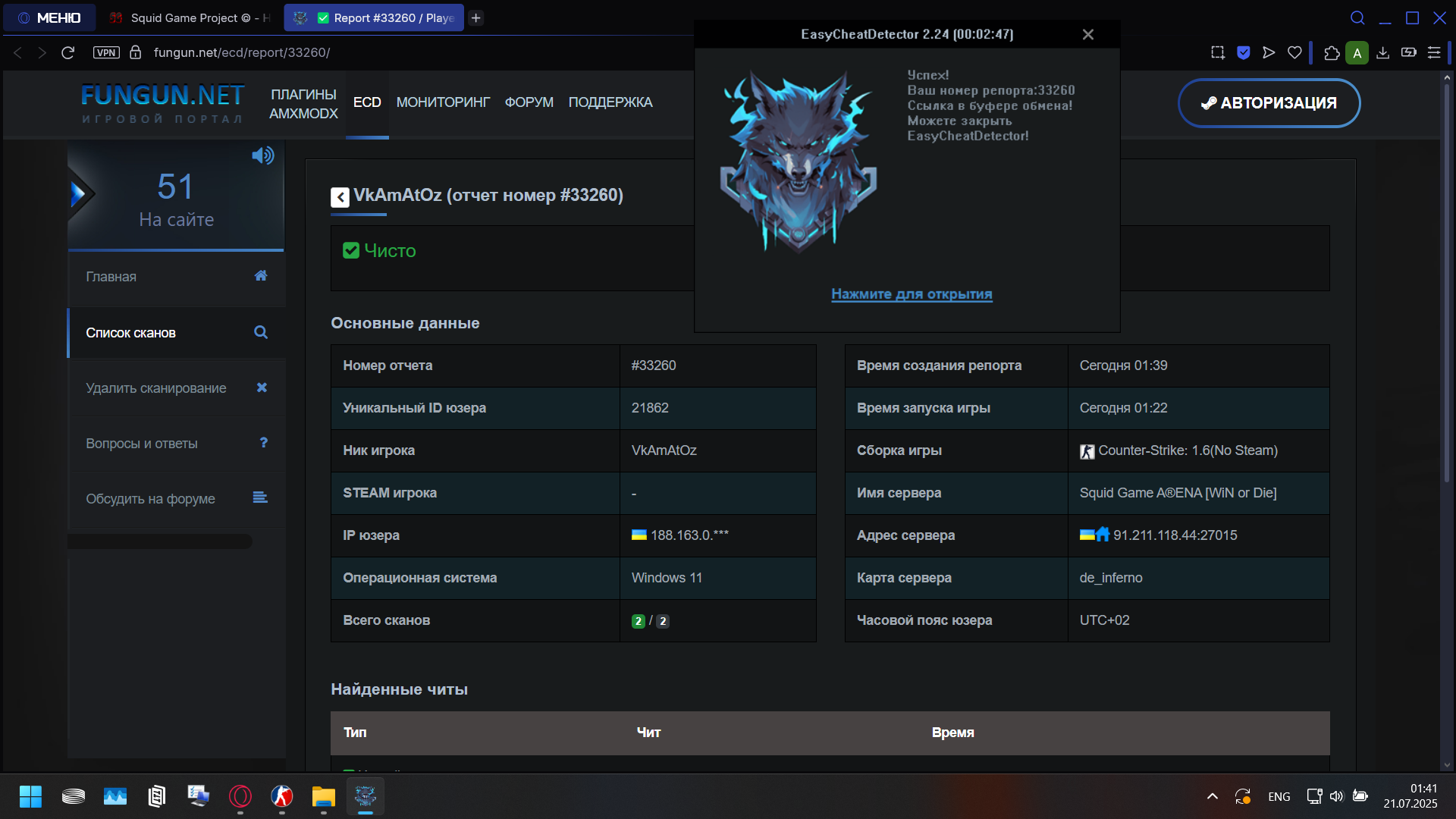
Task: Open the ПОДДЕРЖКА menu item
Action: pos(610,102)
